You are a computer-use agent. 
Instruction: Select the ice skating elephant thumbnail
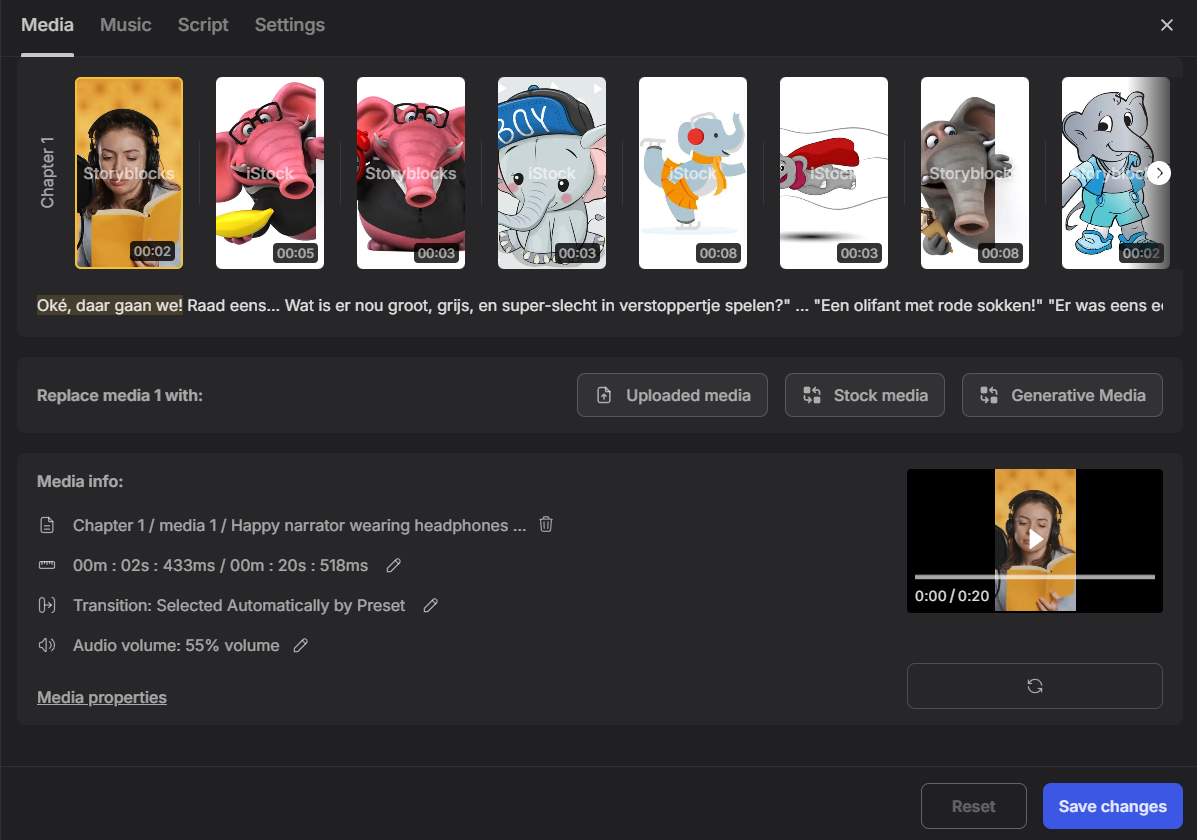click(693, 173)
